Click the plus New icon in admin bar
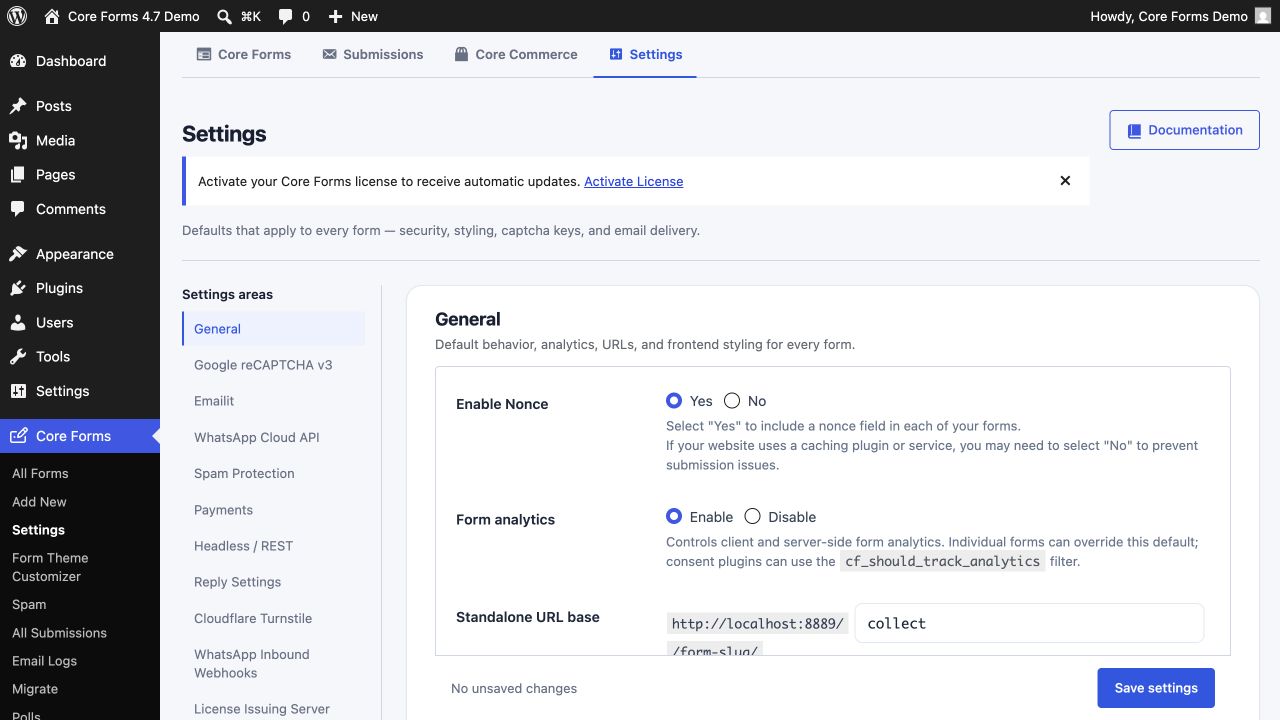 (335, 17)
